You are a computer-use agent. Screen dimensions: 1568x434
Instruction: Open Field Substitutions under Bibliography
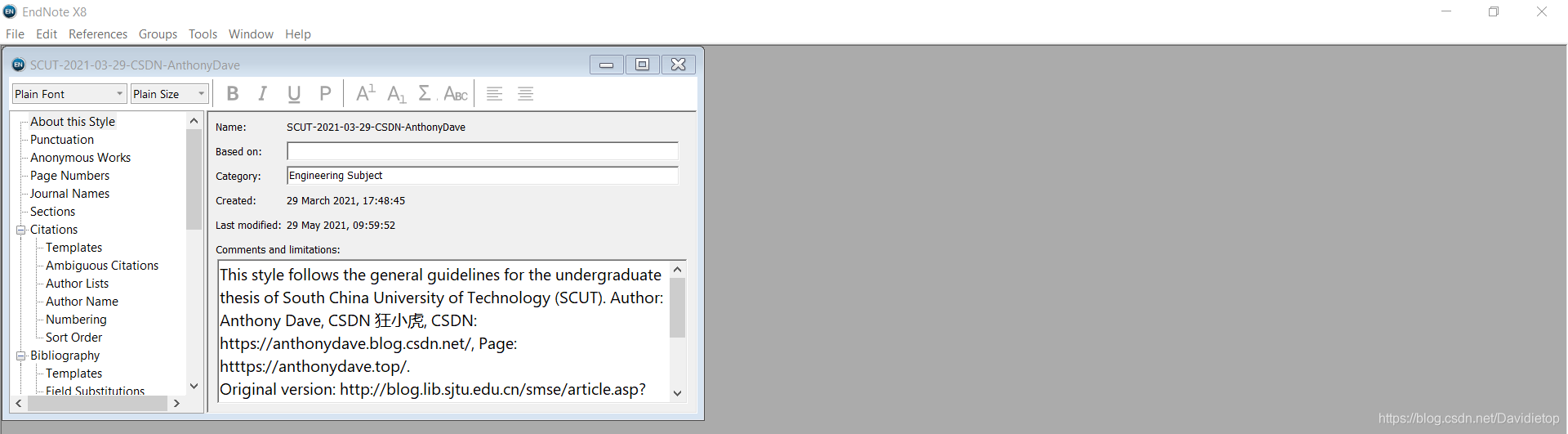point(95,391)
